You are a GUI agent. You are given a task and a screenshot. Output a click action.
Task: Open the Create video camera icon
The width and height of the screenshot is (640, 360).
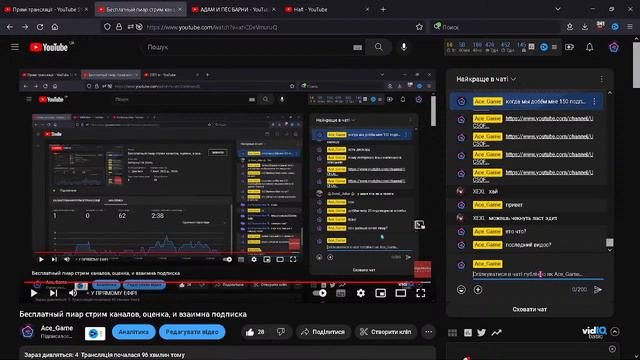569,47
